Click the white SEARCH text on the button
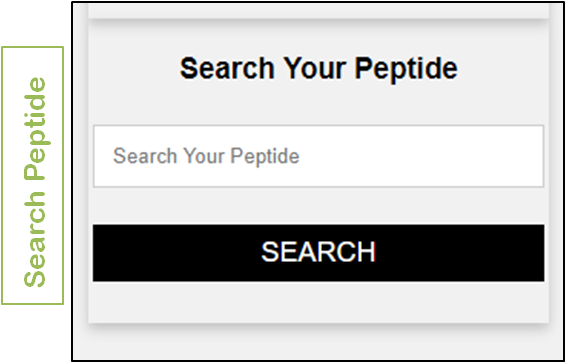 click(x=318, y=252)
